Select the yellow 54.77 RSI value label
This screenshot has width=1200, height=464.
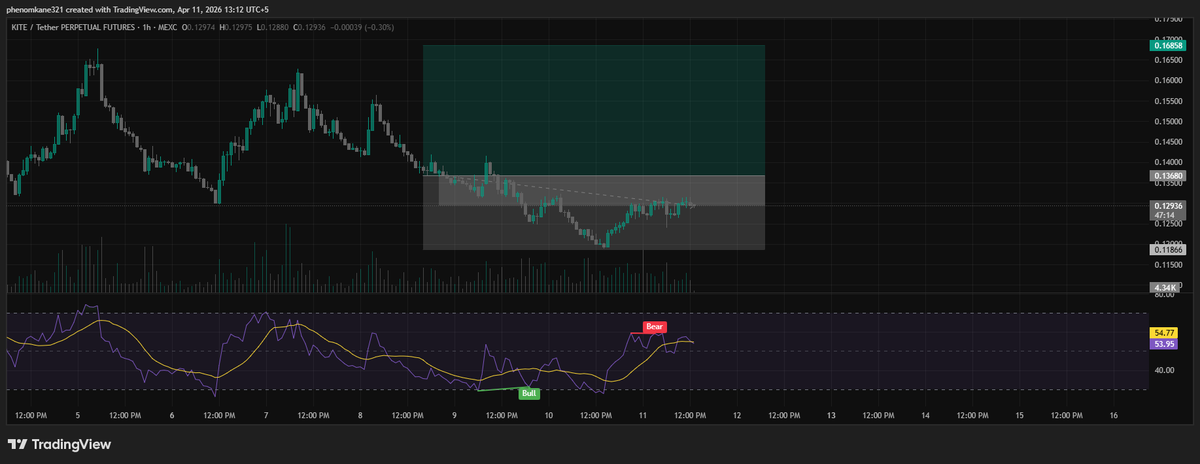1164,332
